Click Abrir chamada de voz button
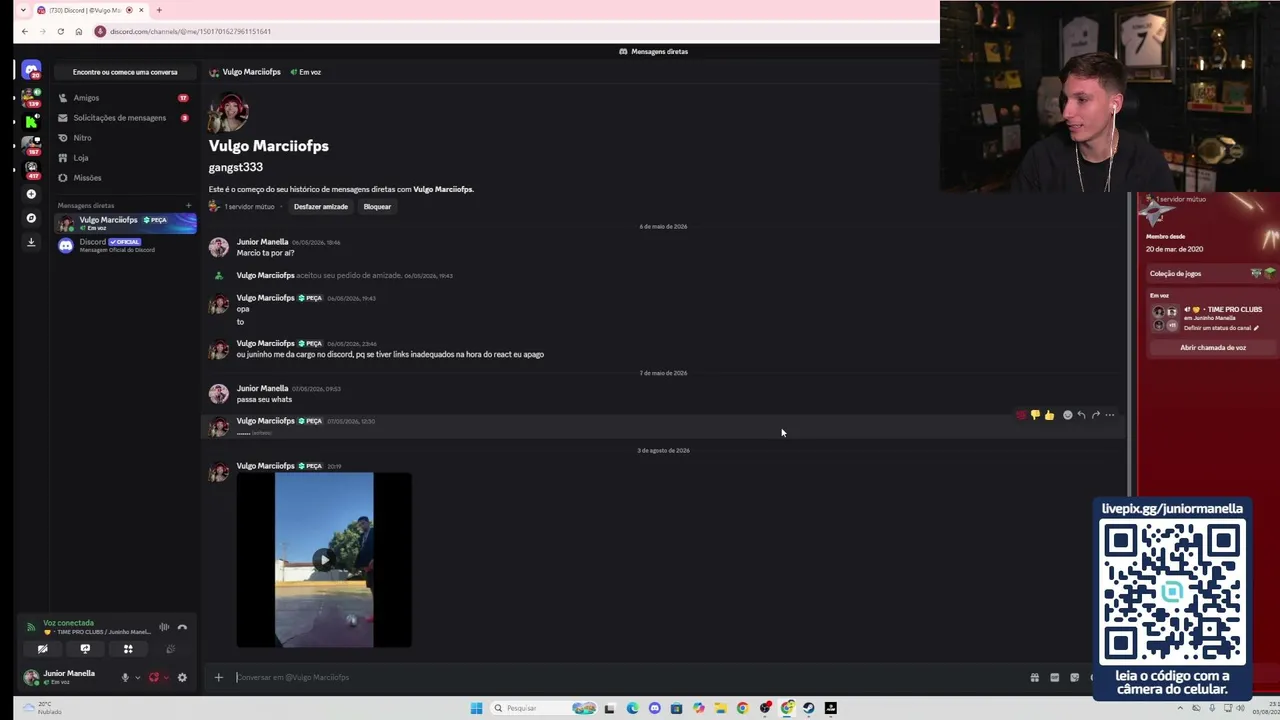The image size is (1280, 720). coord(1213,348)
